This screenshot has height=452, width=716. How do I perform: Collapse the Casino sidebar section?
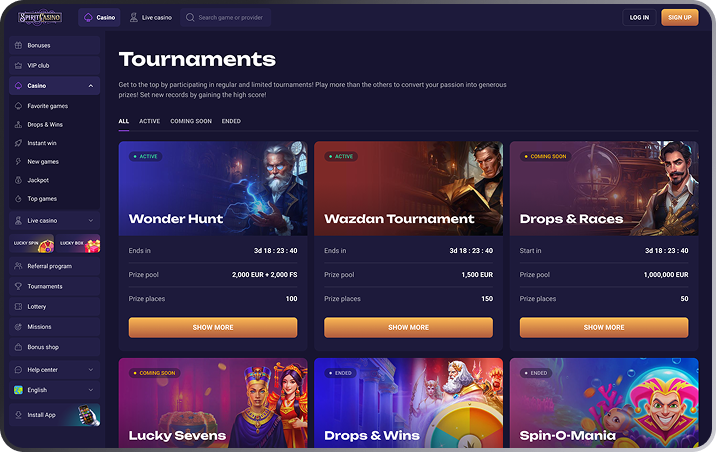pos(91,86)
